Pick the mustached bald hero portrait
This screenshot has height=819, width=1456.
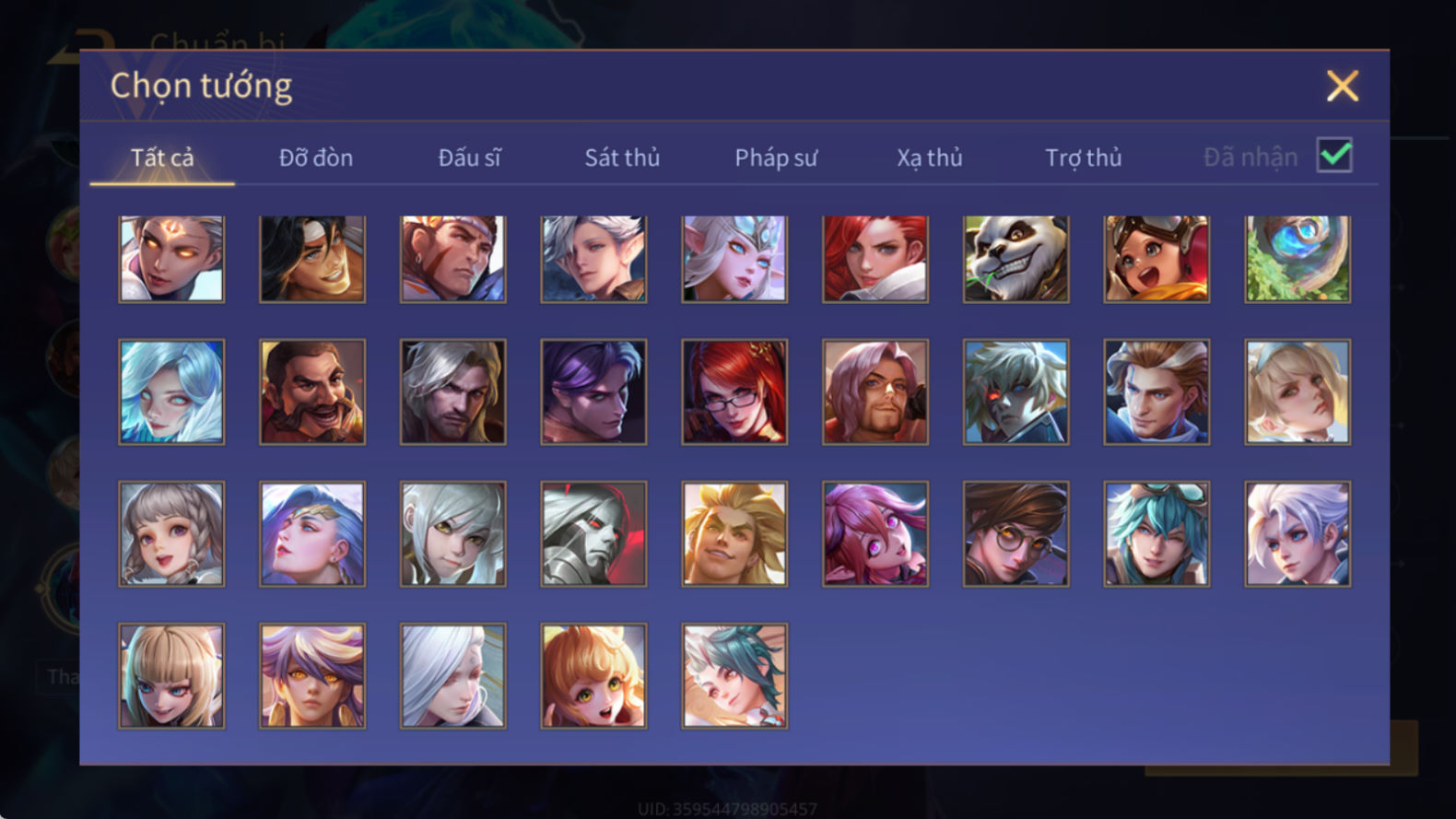312,392
